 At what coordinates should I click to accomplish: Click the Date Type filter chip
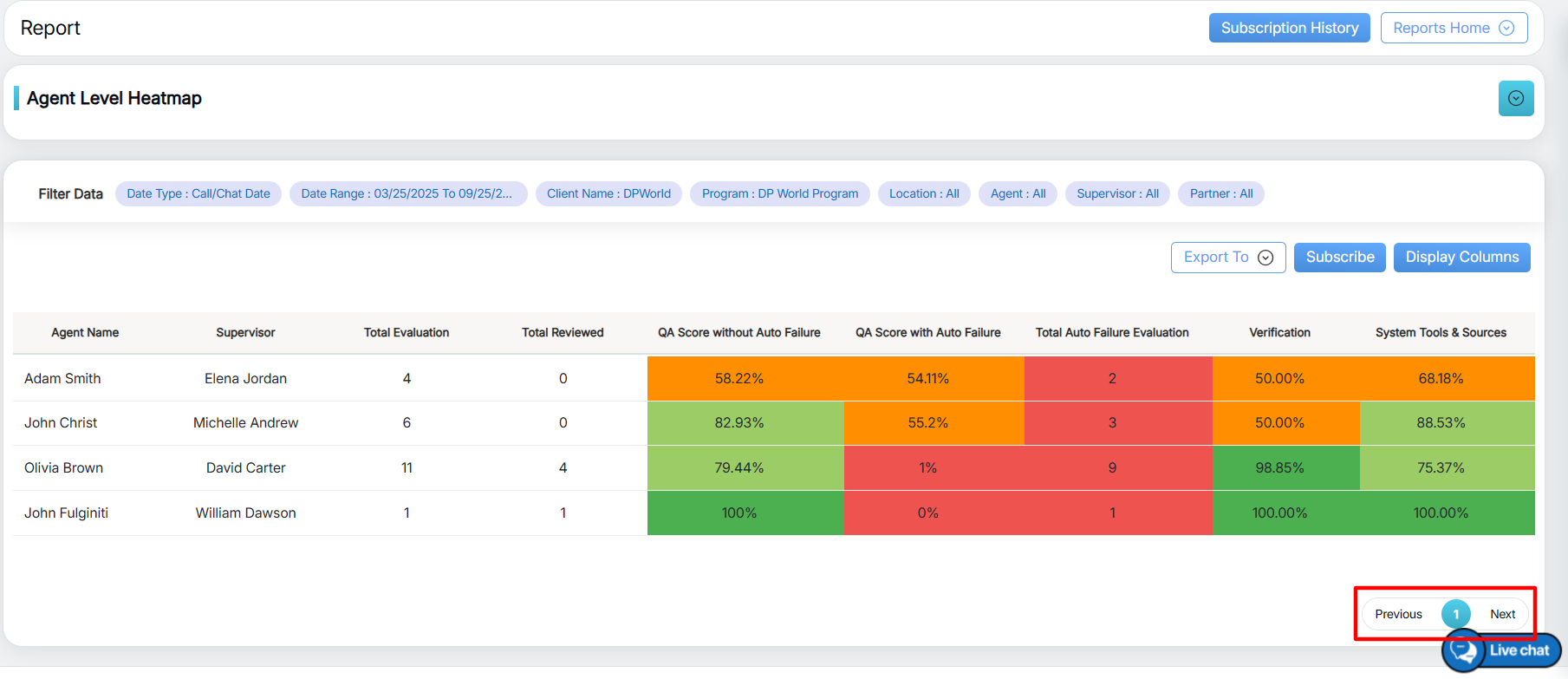pyautogui.click(x=198, y=193)
